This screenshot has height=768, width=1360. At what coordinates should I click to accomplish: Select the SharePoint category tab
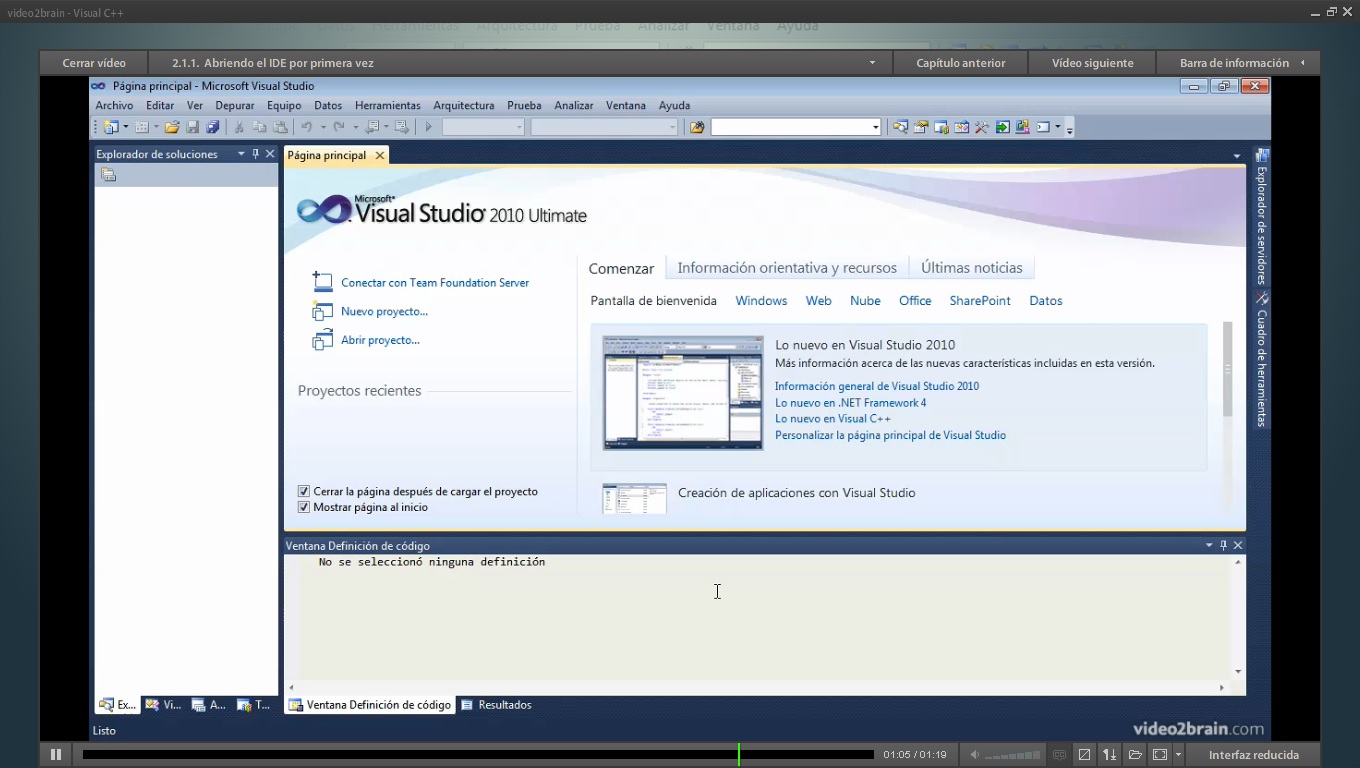click(980, 301)
